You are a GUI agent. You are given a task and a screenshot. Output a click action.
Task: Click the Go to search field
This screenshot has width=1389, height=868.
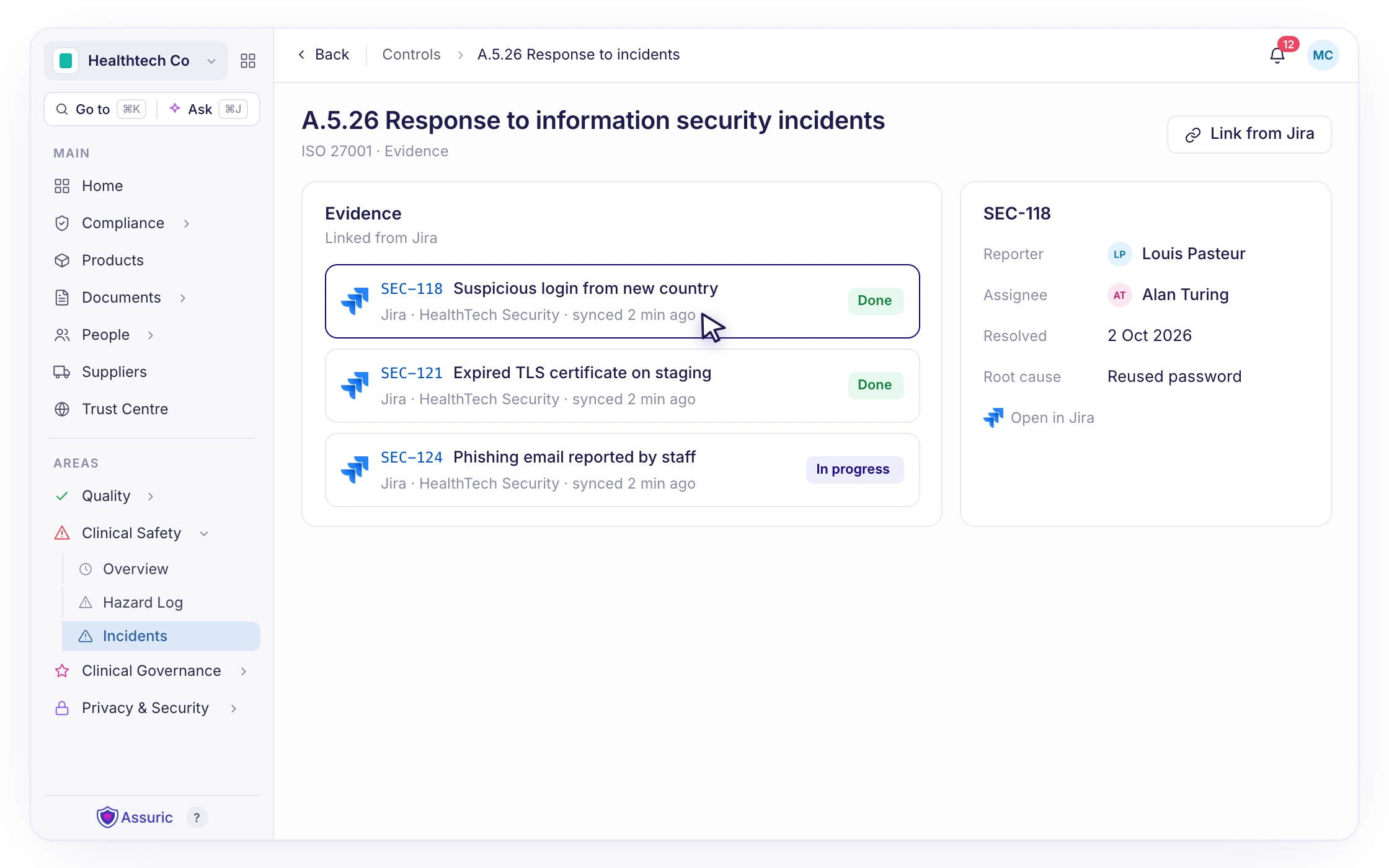coord(100,109)
